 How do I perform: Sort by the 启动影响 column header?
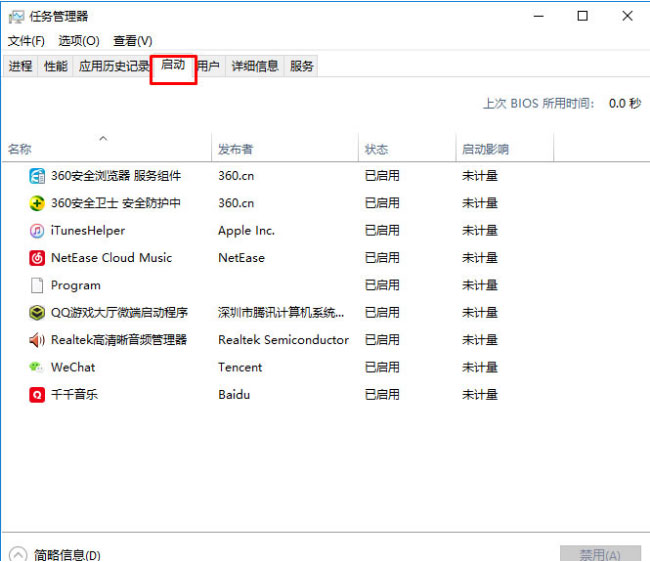[505, 148]
